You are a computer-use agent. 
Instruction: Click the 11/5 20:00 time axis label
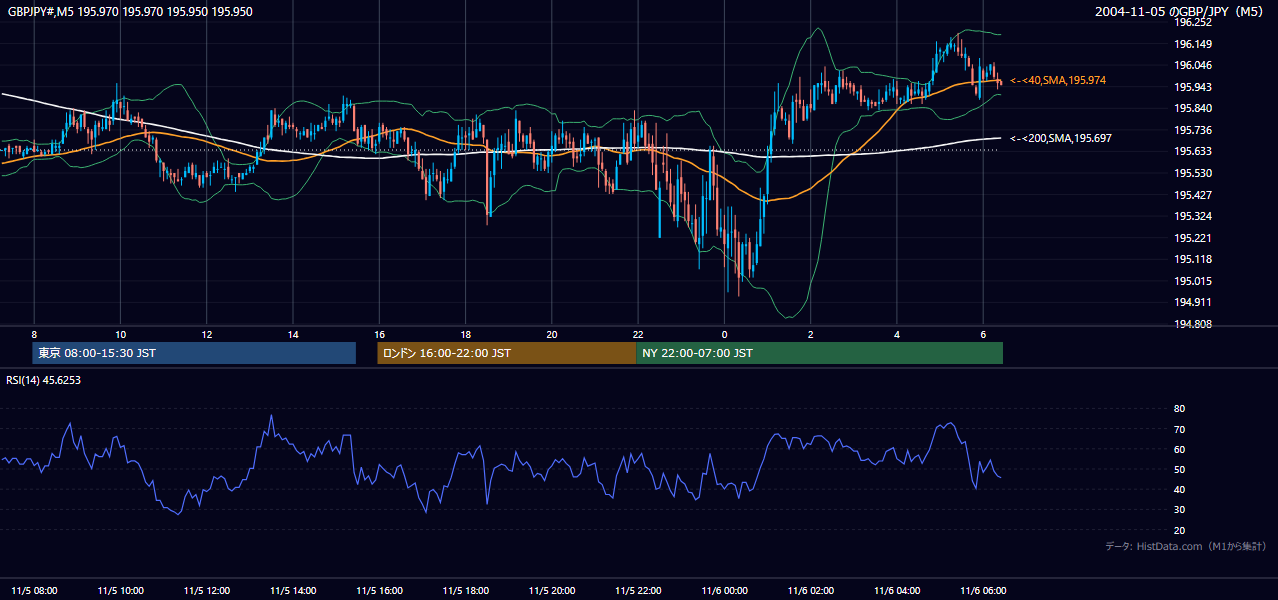pos(552,591)
